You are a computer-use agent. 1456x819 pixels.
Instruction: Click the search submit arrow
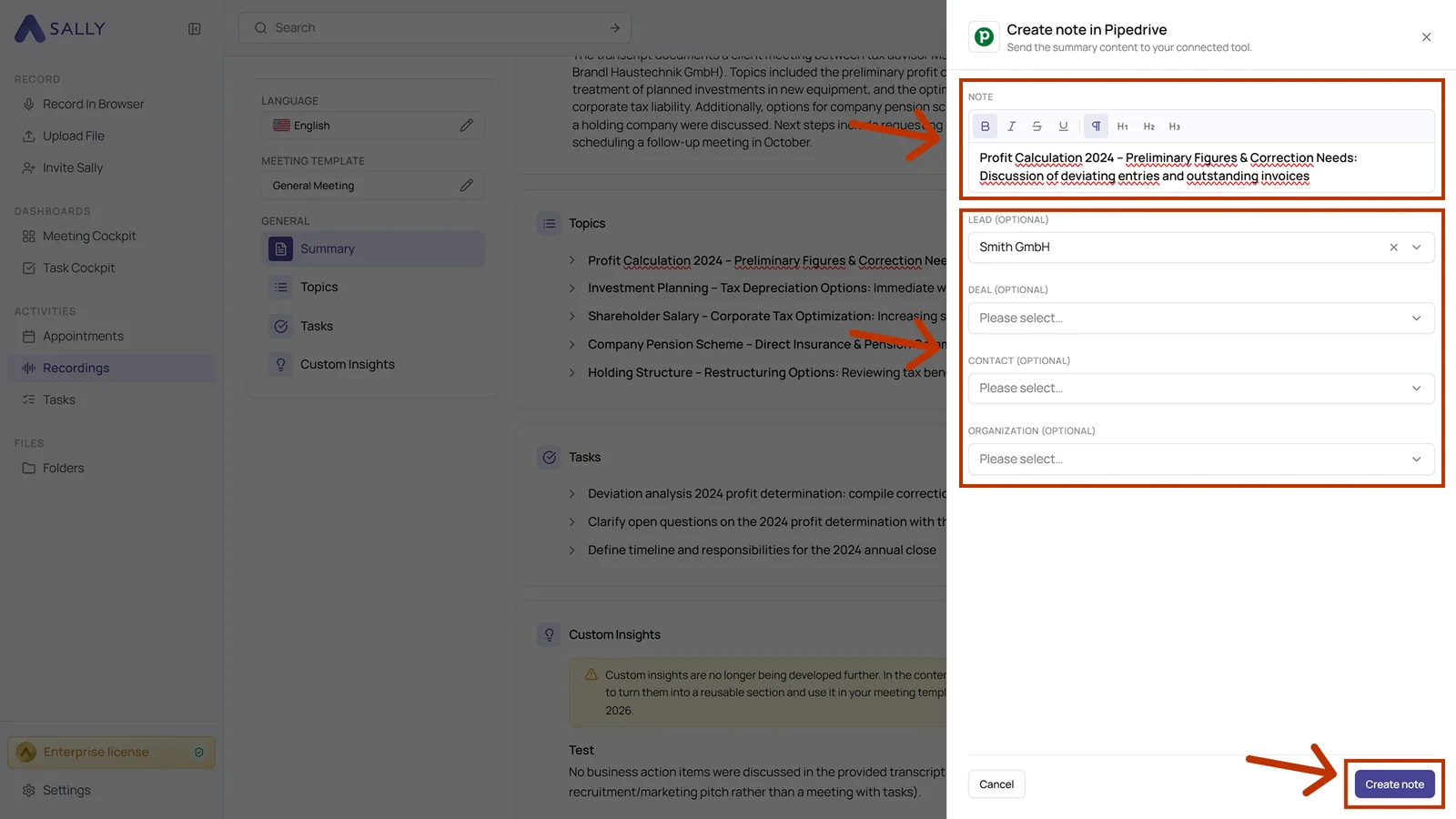(x=614, y=28)
